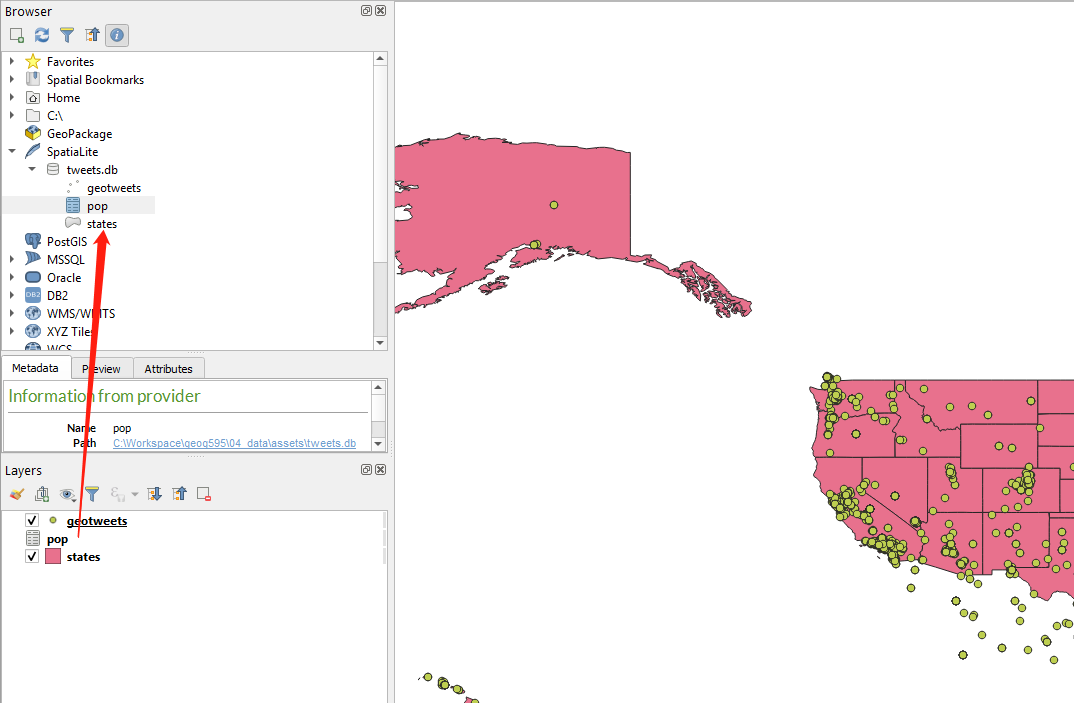Expand all layers in Layers panel

point(154,493)
